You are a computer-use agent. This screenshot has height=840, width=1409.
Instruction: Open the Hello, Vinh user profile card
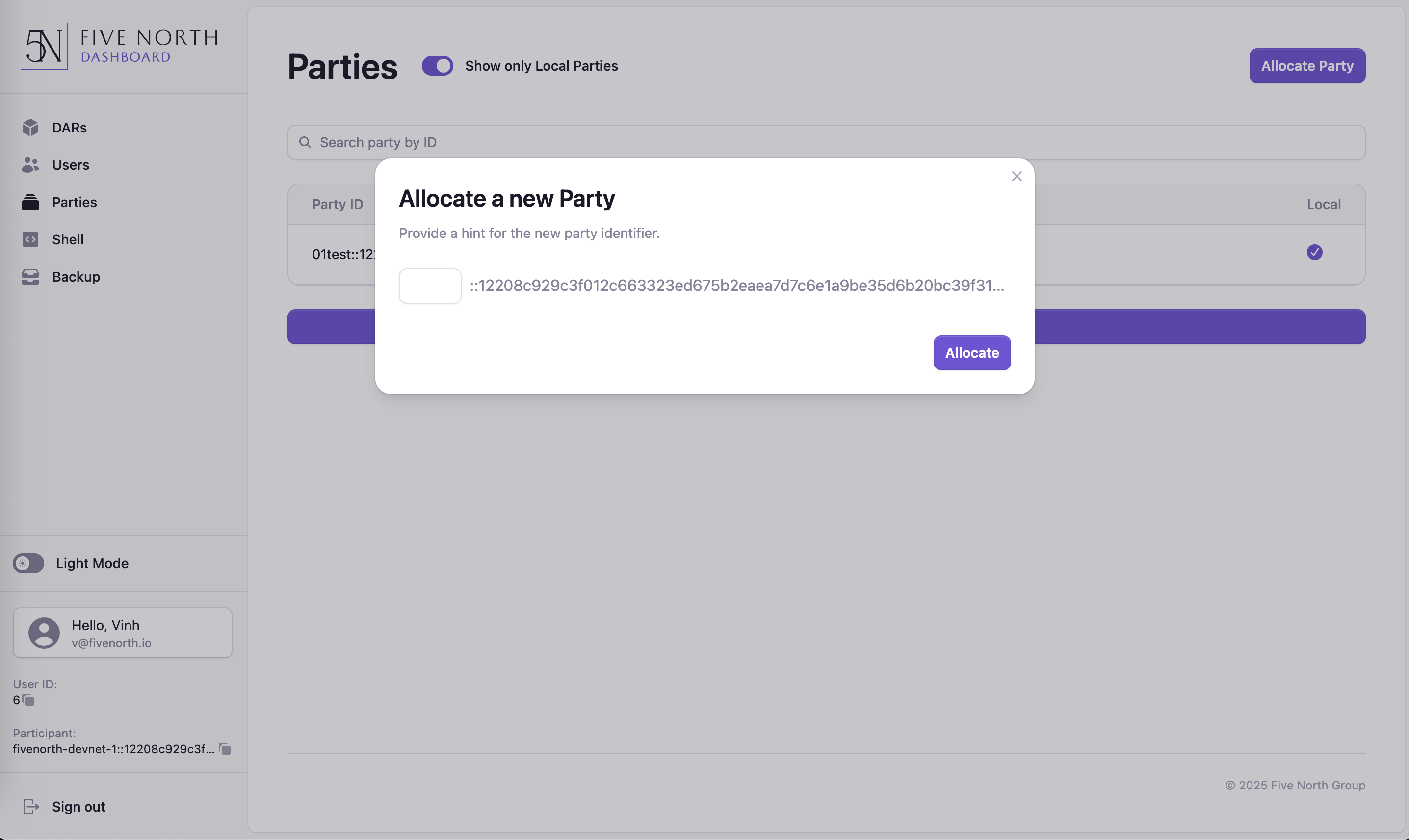pyautogui.click(x=122, y=633)
